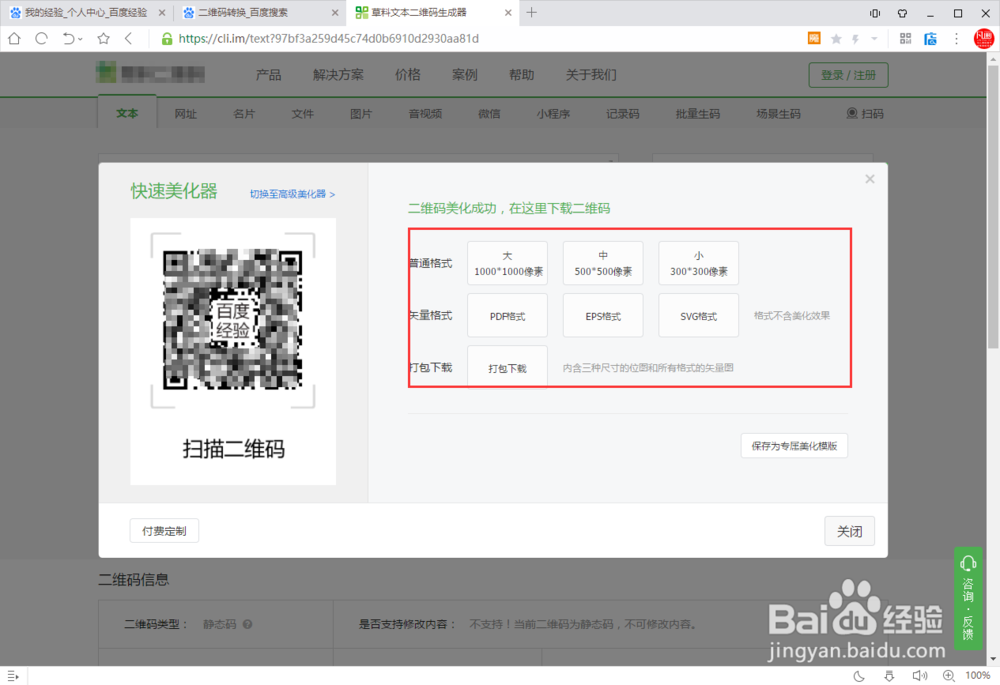Click the grey star in address bar
The width and height of the screenshot is (1000, 685).
coord(836,39)
